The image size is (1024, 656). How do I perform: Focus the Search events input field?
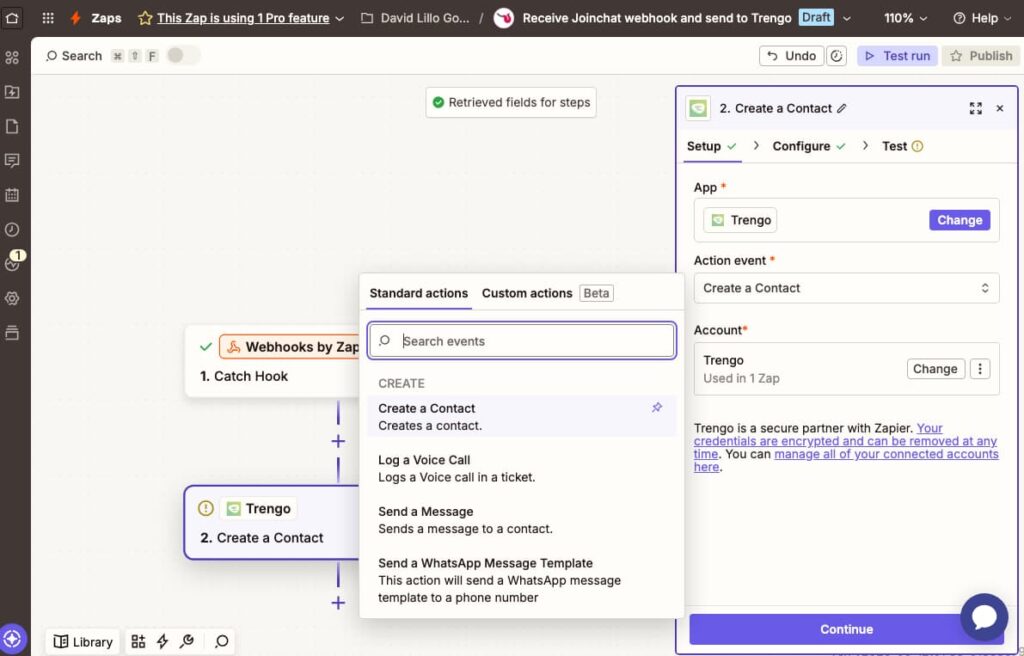point(522,340)
